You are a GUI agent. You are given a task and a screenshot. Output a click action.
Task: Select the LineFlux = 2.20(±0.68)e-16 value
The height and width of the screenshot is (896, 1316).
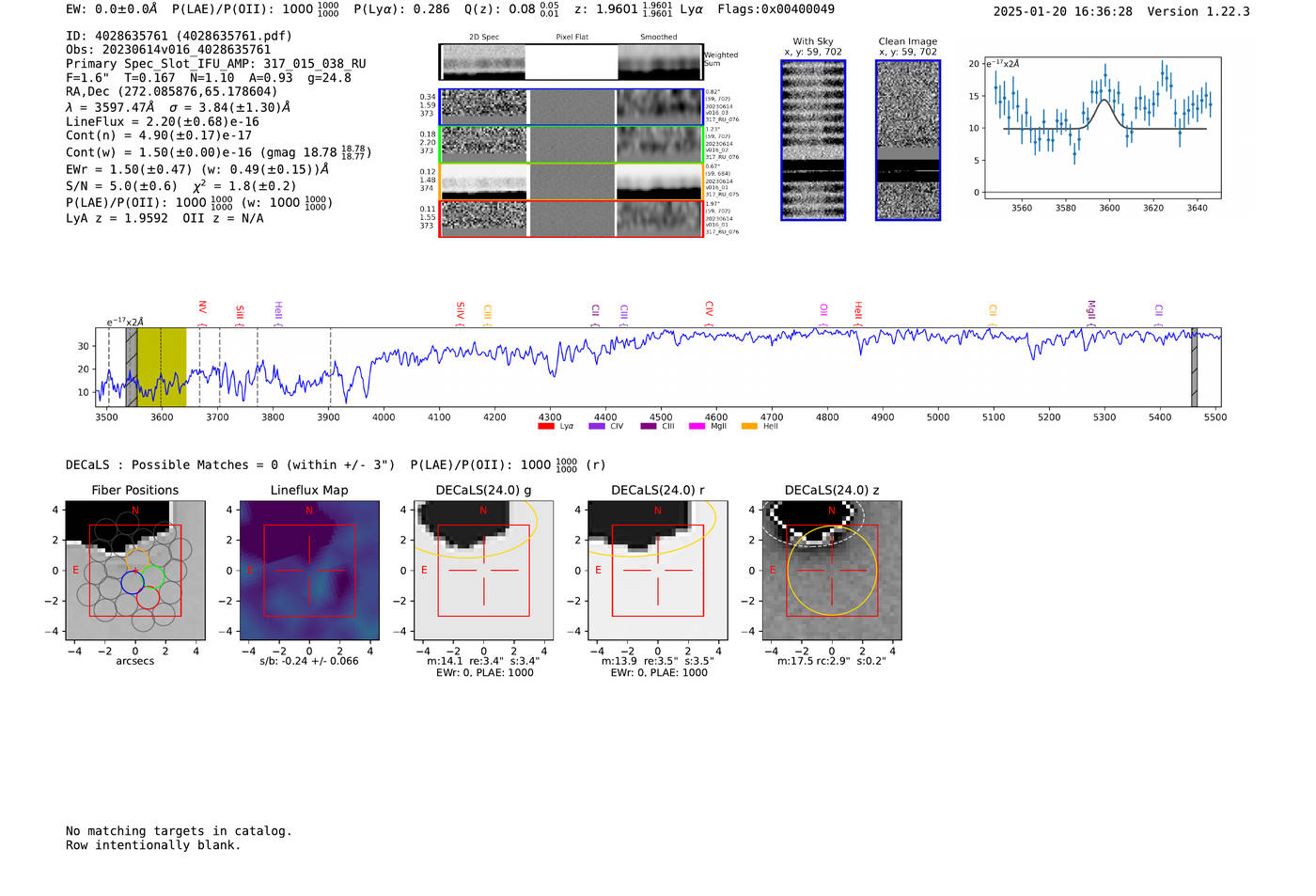point(163,122)
